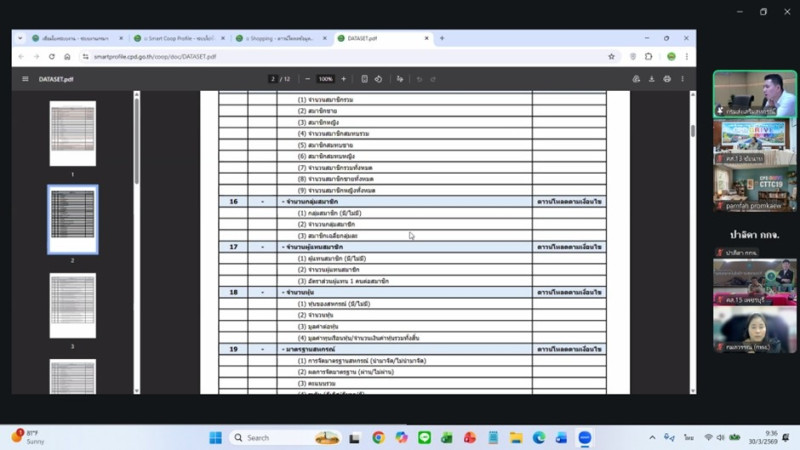
Task: Click the fit to page icon
Action: pos(364,79)
